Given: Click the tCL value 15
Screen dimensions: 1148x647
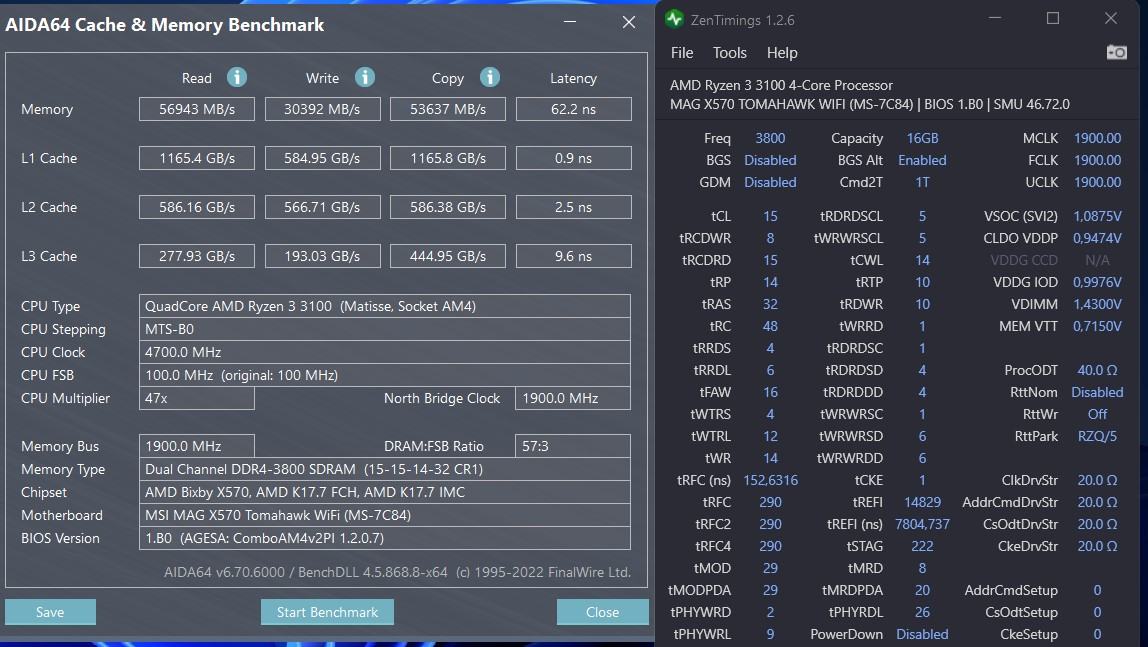Looking at the screenshot, I should tap(770, 217).
